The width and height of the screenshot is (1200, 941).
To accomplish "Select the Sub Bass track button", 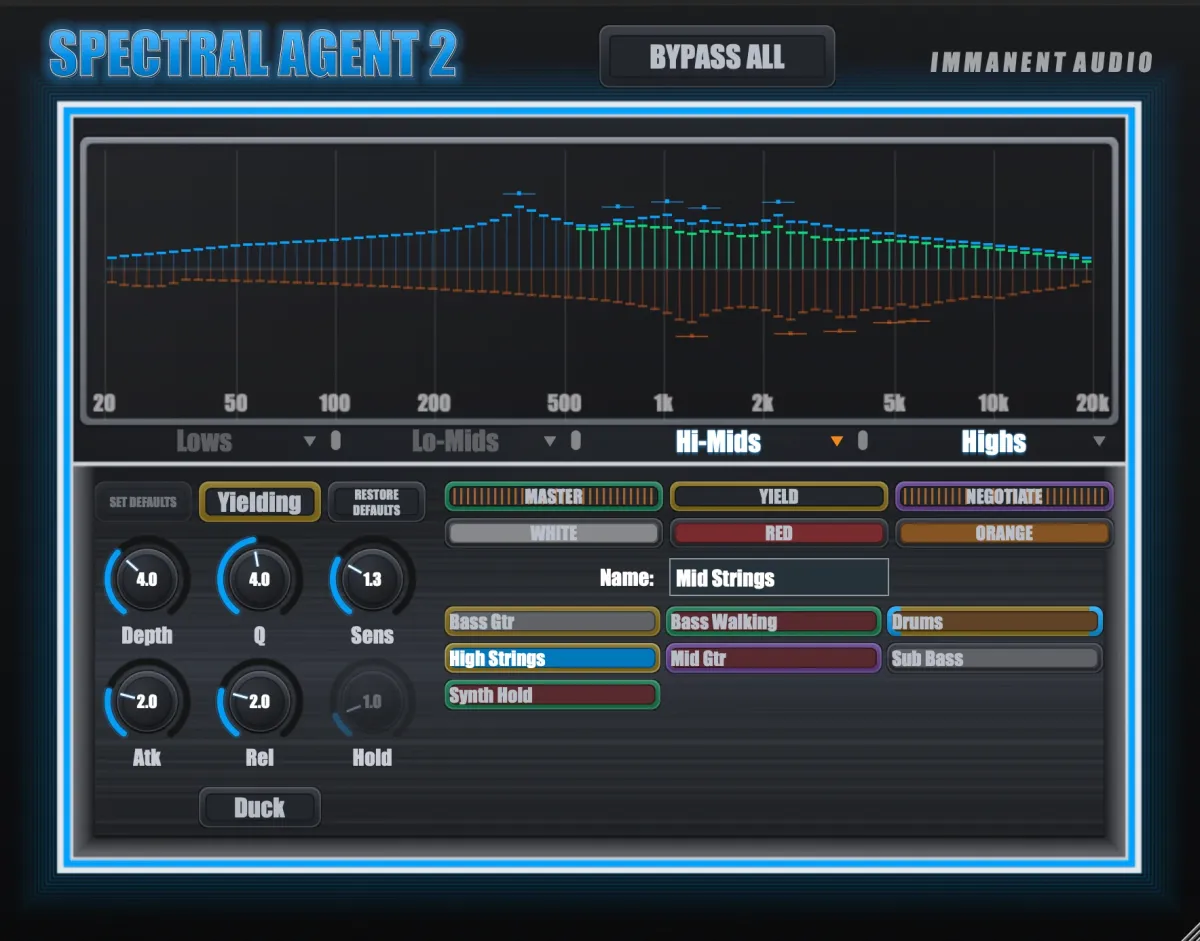I will coord(994,658).
